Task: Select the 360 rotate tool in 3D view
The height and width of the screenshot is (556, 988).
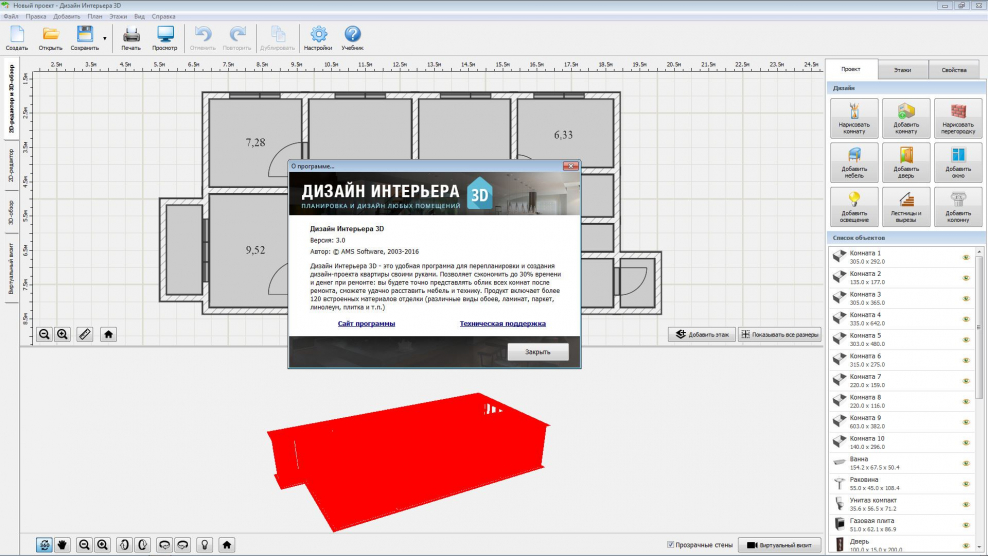Action: click(x=44, y=545)
